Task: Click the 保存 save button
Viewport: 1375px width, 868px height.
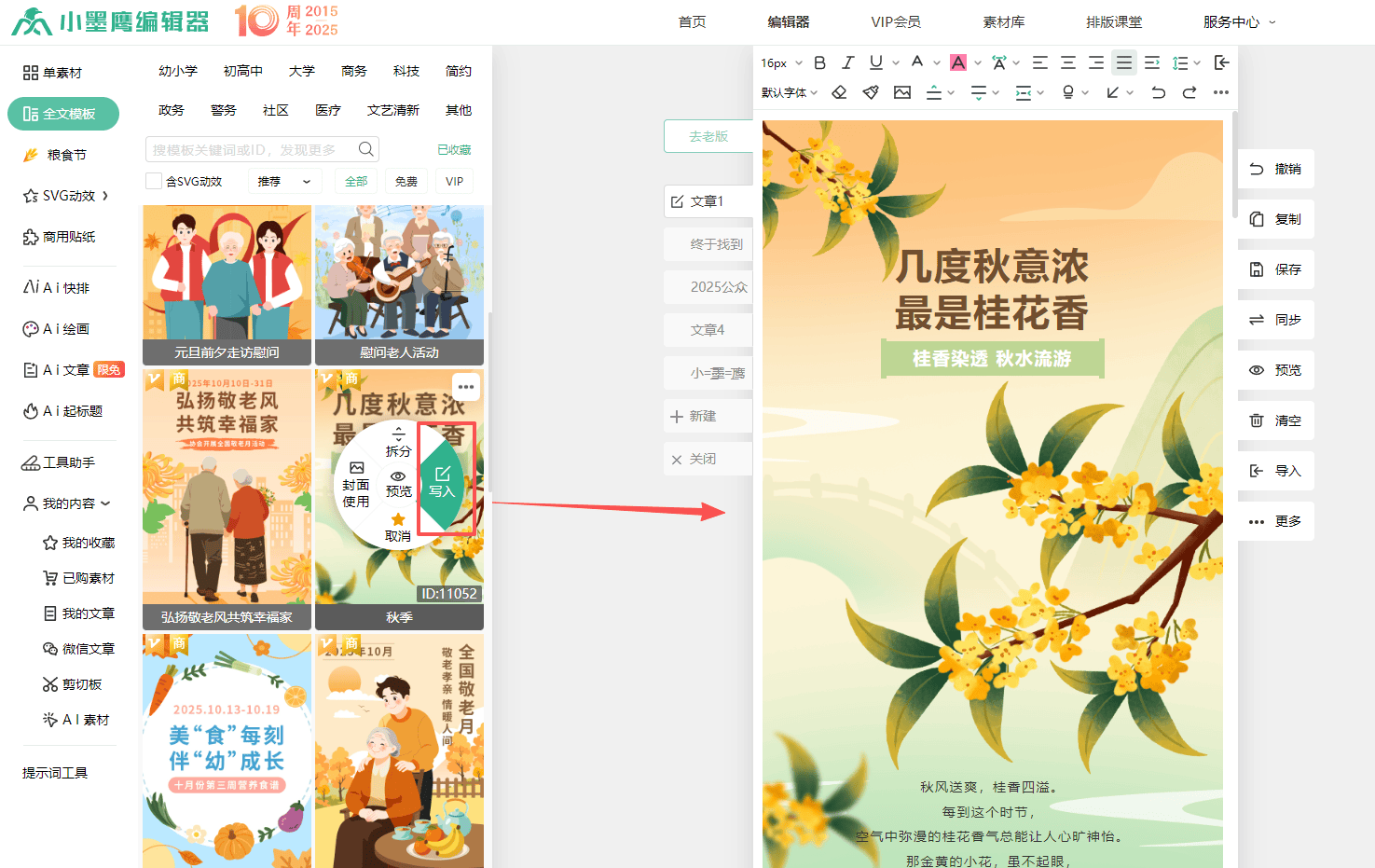Action: click(x=1276, y=269)
